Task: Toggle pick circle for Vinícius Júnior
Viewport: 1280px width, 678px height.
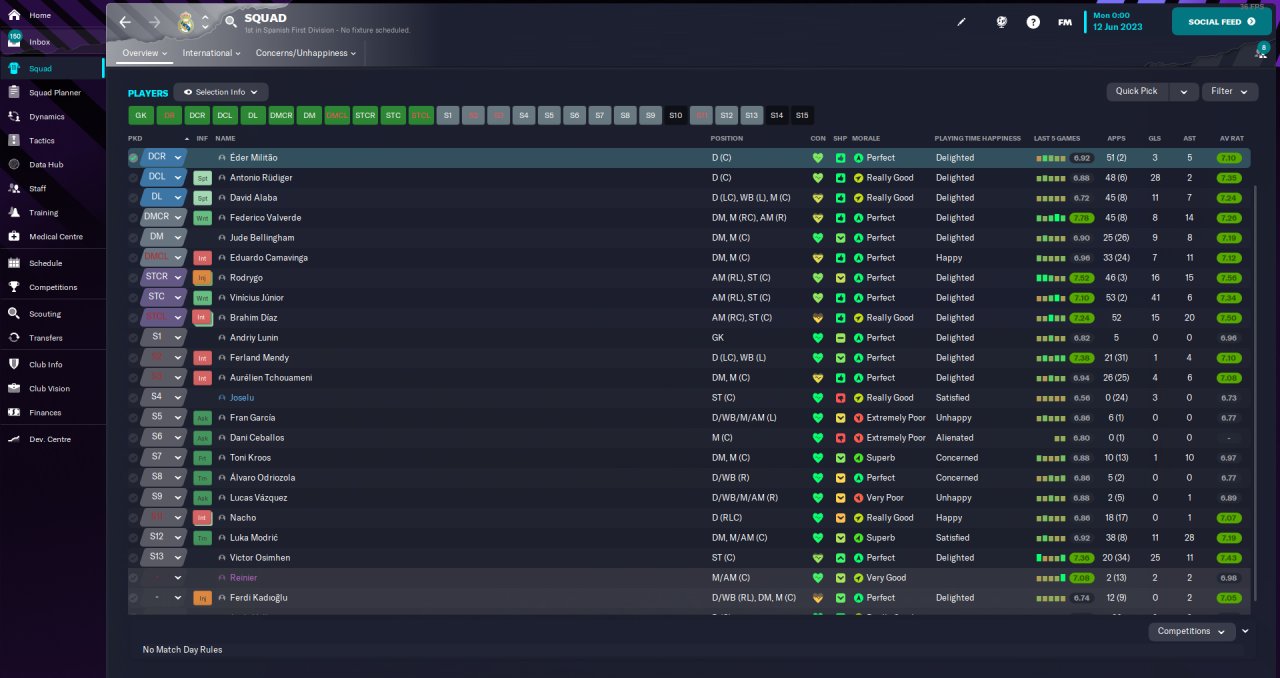Action: pyautogui.click(x=133, y=298)
